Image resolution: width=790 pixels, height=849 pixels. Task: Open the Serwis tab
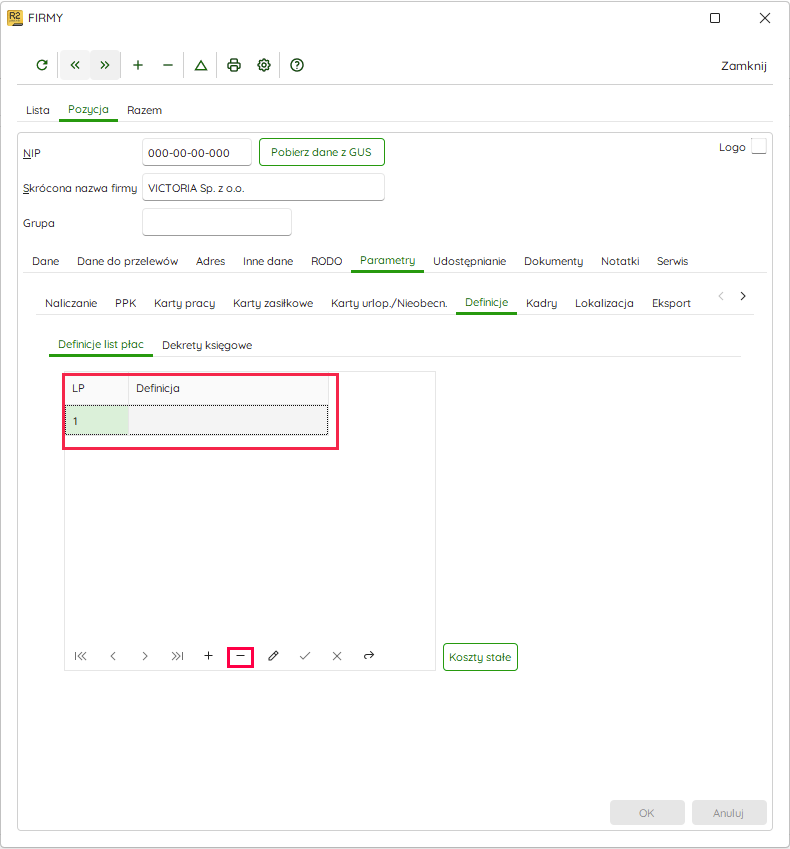coord(673,261)
